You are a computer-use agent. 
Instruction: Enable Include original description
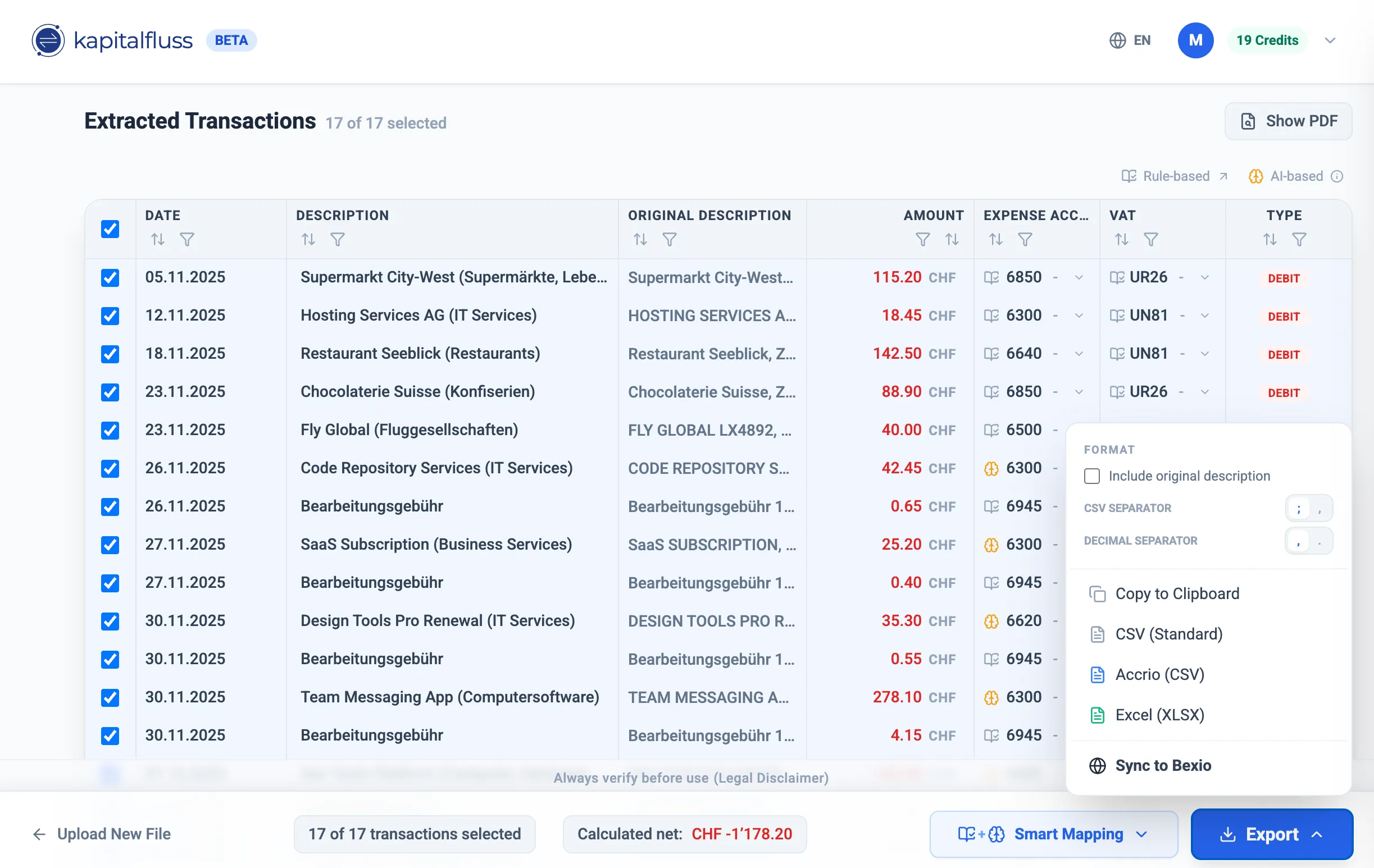point(1092,476)
